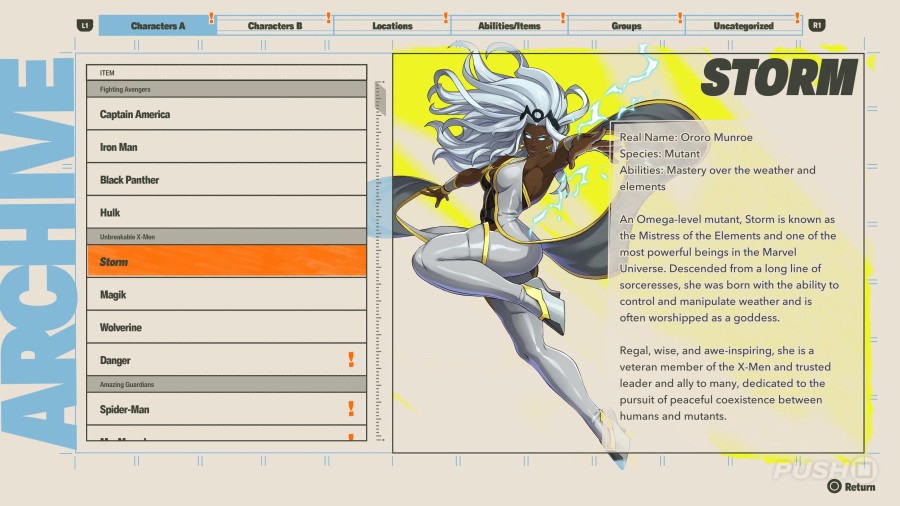Choose the Hulk archive entry

(226, 212)
